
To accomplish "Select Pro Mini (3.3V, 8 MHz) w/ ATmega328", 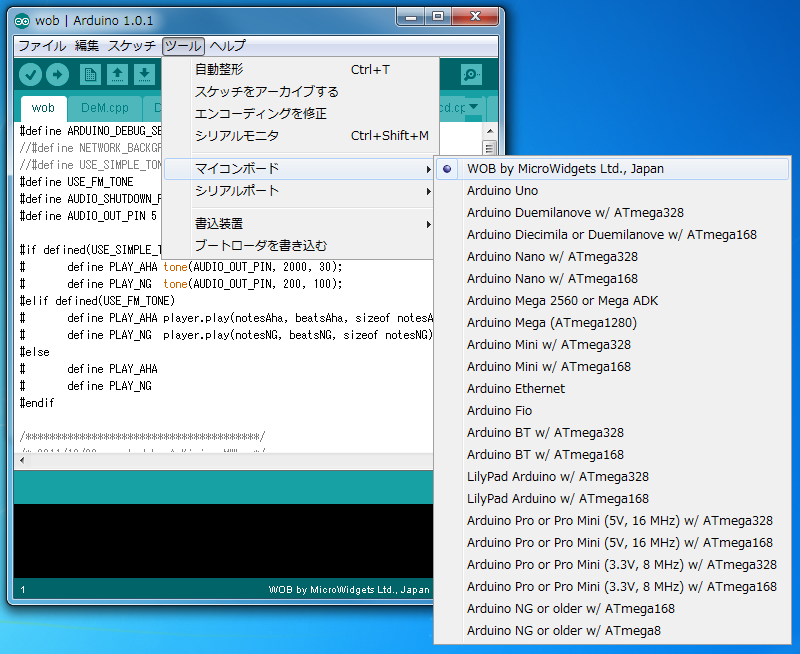I will click(612, 565).
